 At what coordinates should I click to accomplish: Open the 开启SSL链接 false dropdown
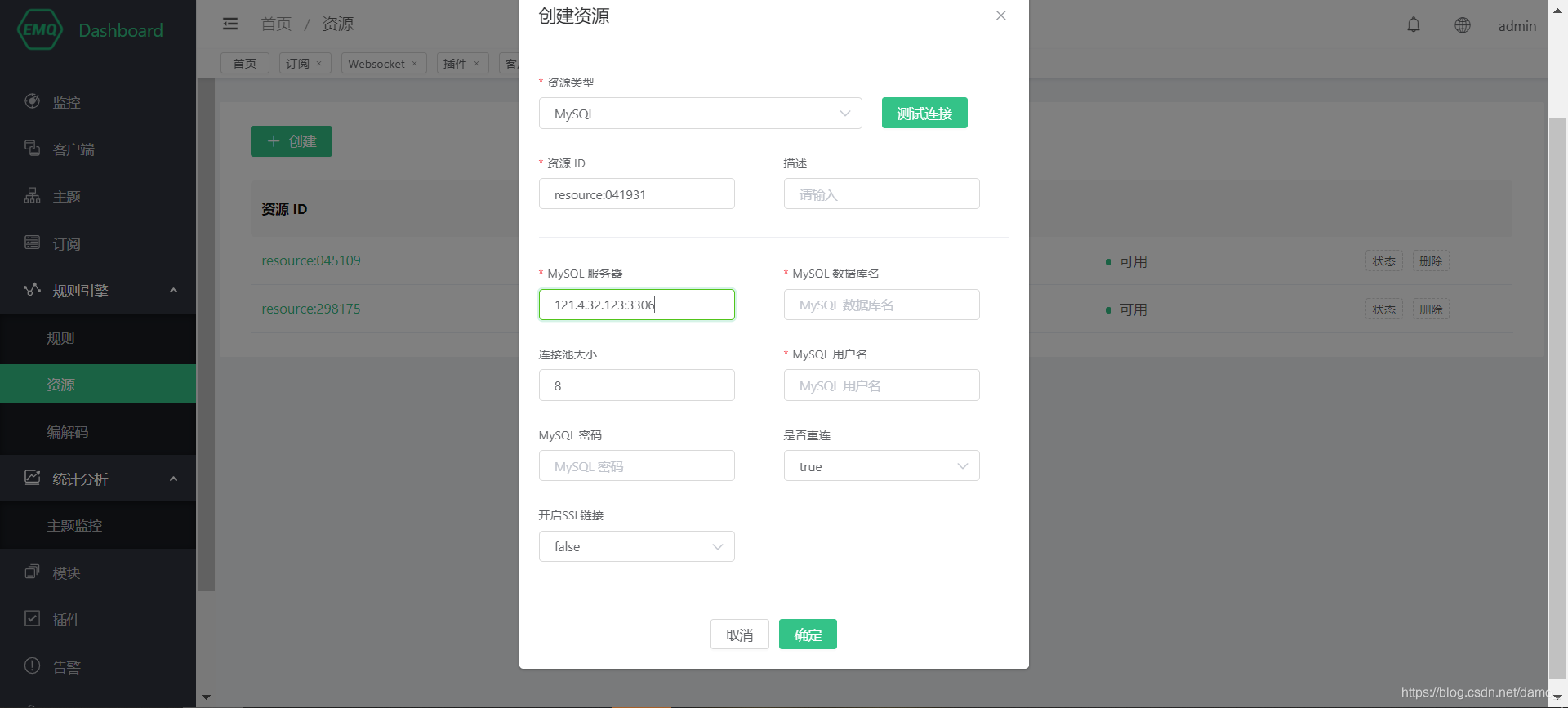coord(637,546)
